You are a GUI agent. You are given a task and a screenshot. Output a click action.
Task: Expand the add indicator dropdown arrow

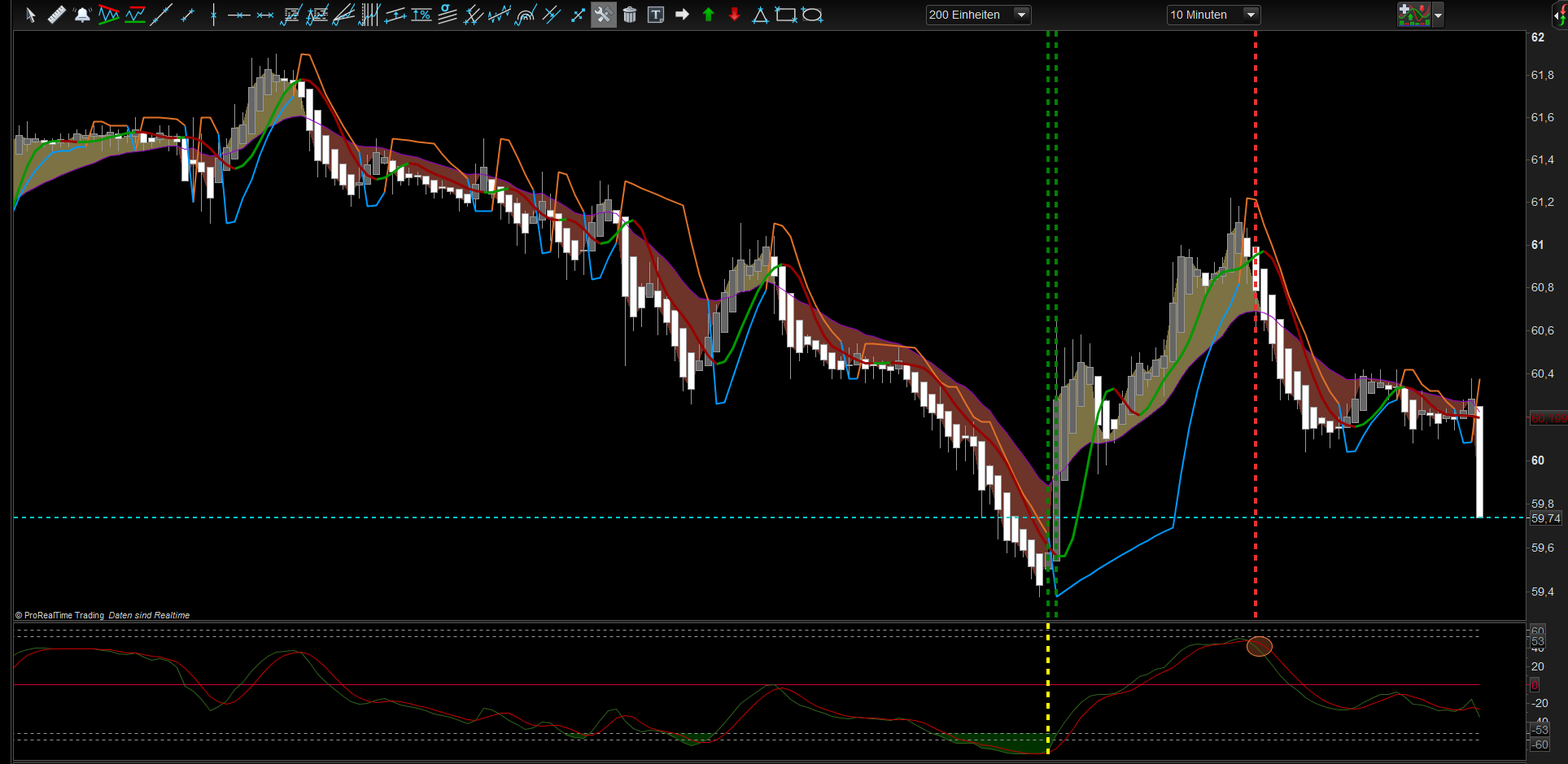pyautogui.click(x=1439, y=15)
